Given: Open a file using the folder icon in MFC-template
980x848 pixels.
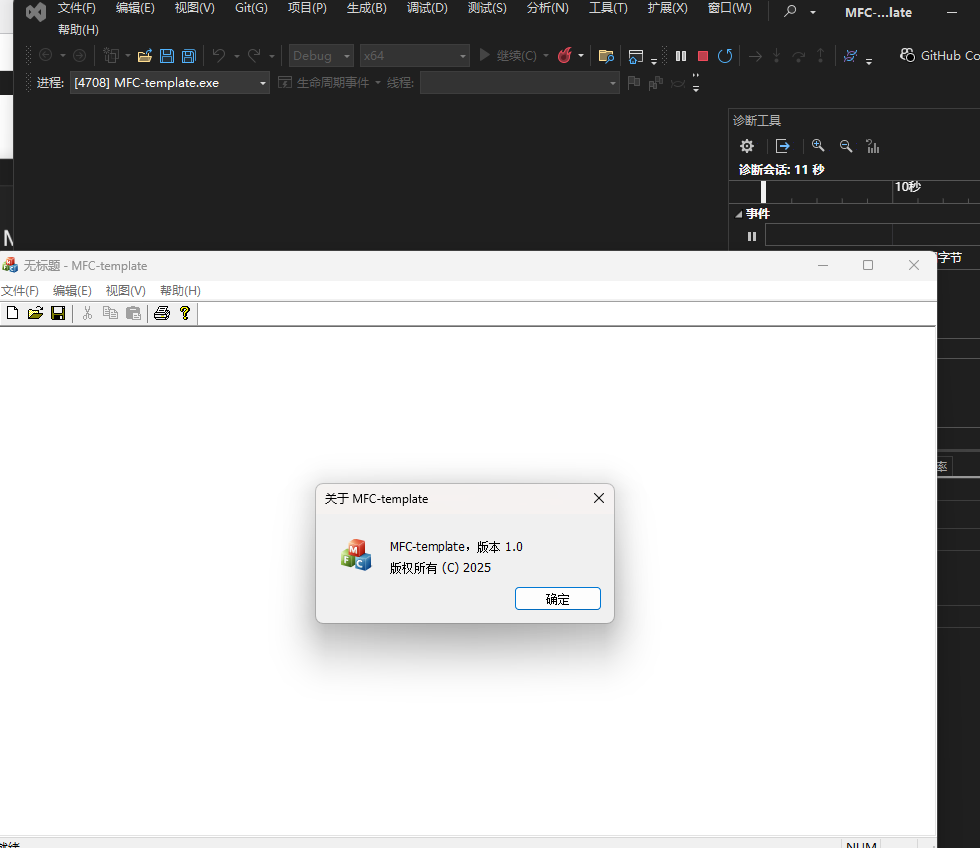Looking at the screenshot, I should [35, 313].
